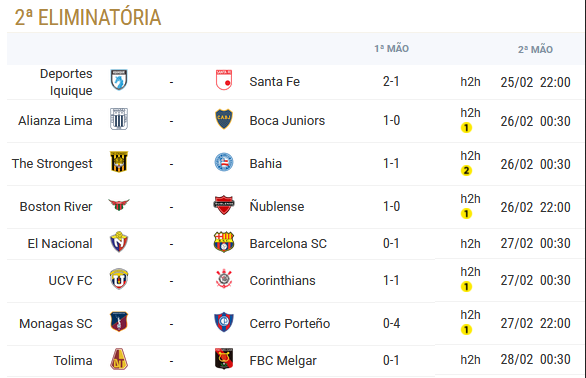Open the 0-1 score of El Nacional match
The height and width of the screenshot is (378, 586).
click(391, 243)
